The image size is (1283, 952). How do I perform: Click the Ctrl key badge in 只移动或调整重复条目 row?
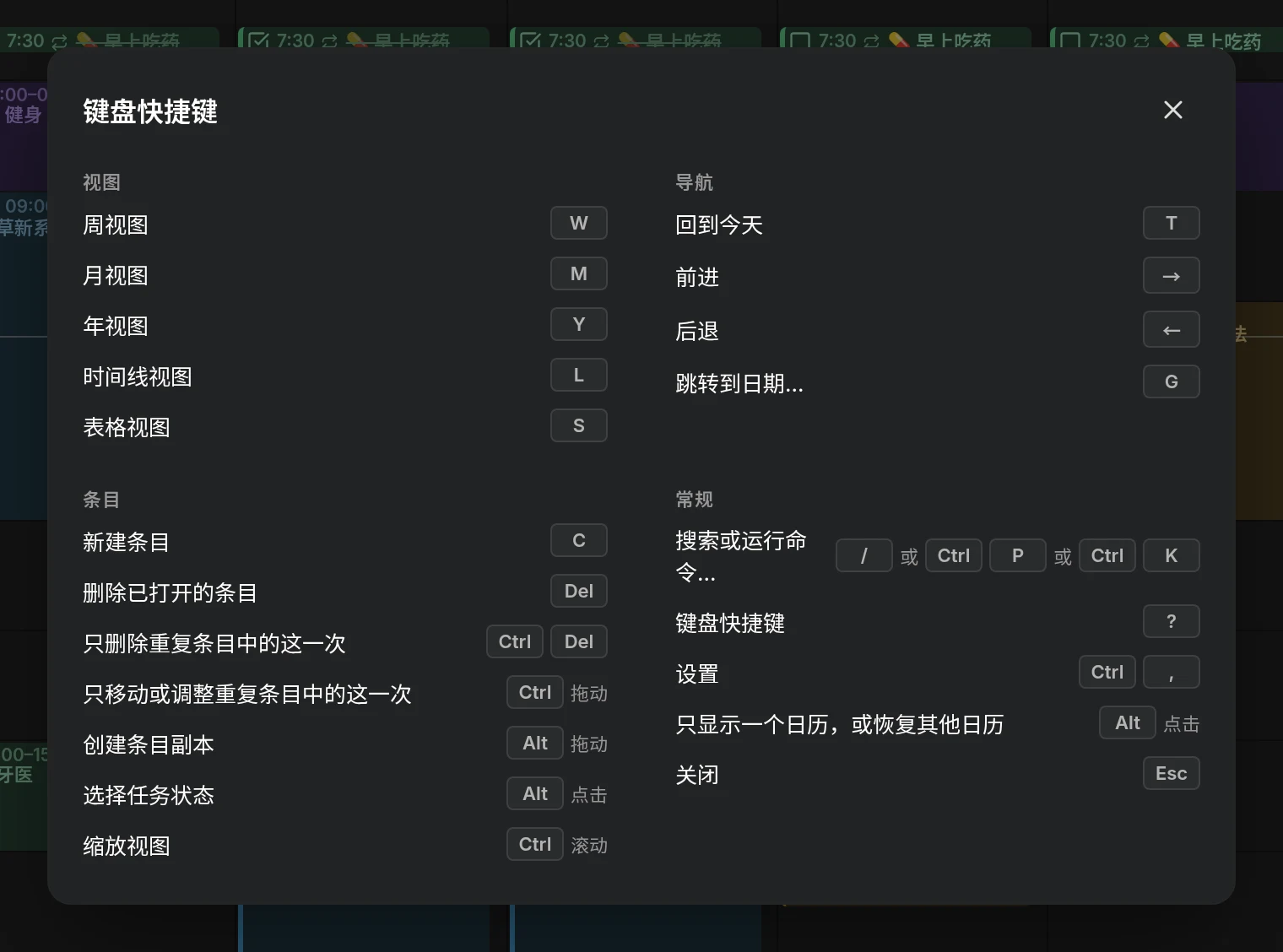pos(535,693)
